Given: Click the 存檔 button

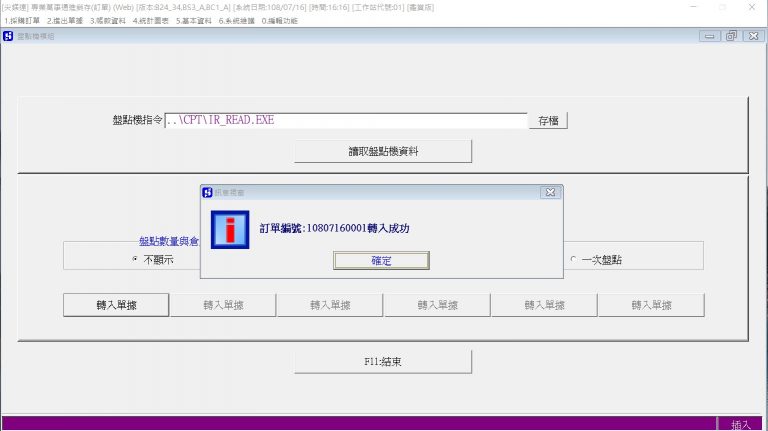Looking at the screenshot, I should point(548,121).
